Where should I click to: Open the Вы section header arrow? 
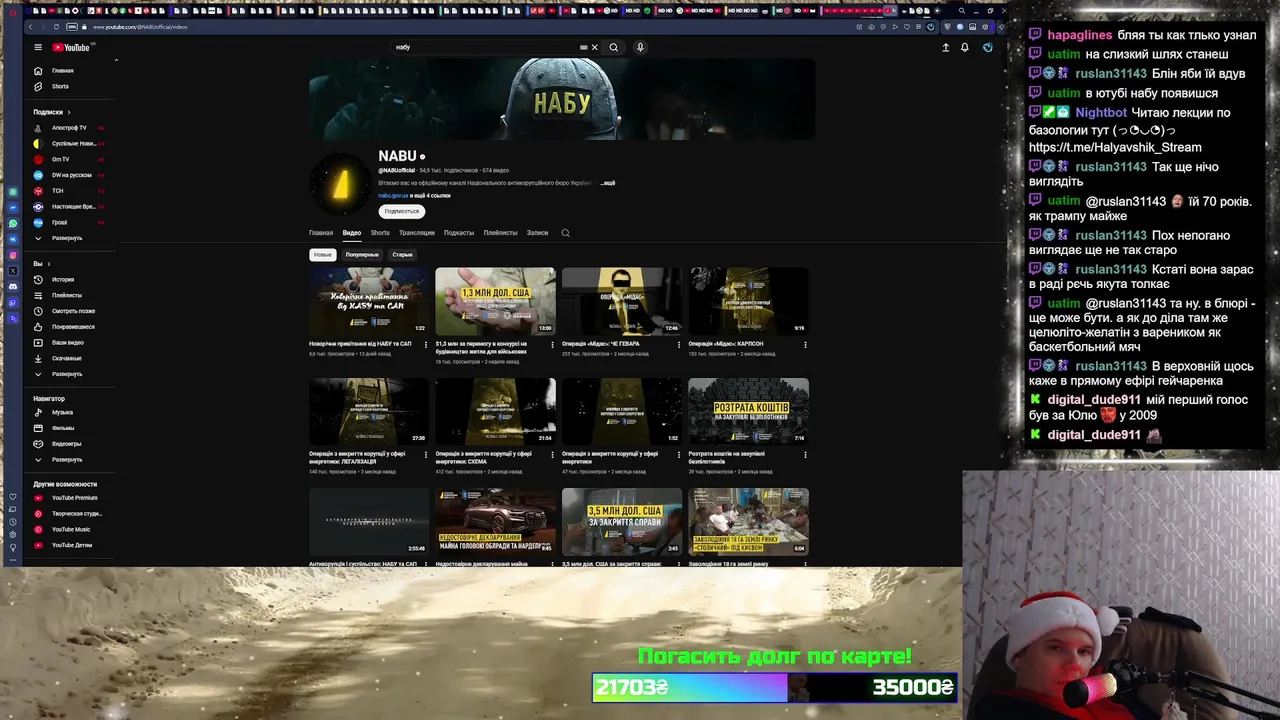[50, 264]
